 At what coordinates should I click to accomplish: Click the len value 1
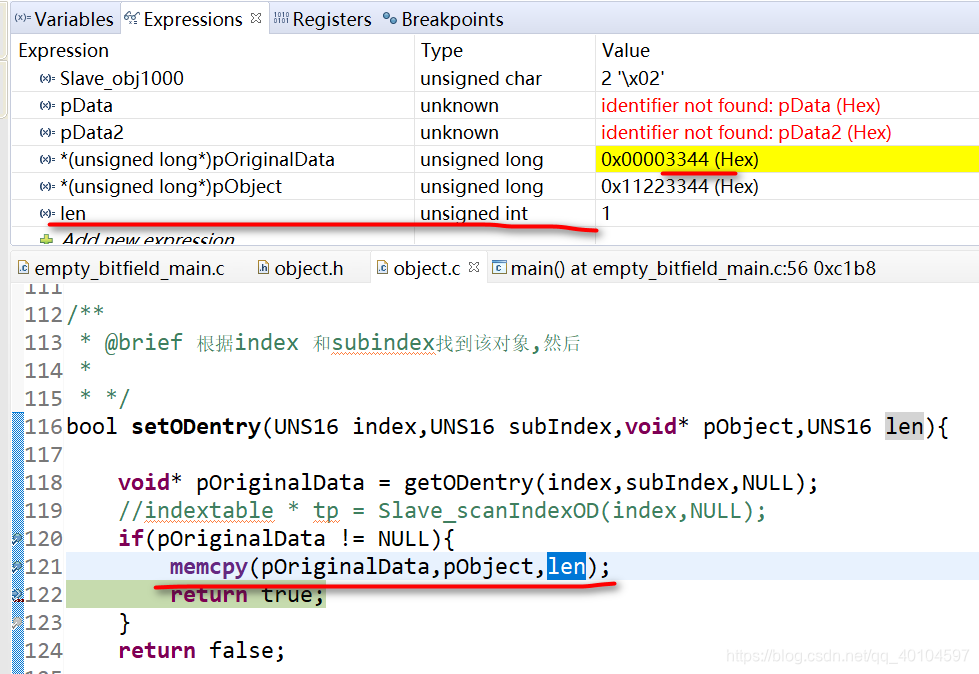click(x=606, y=213)
